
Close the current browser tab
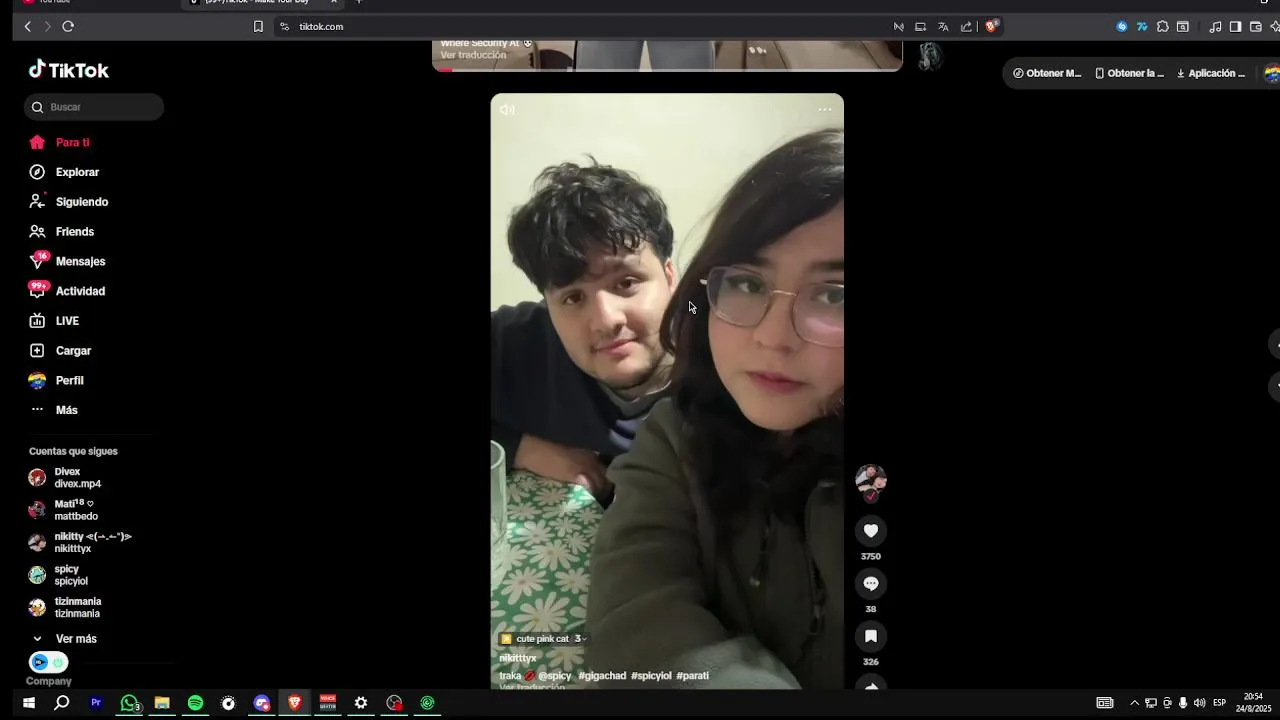[x=334, y=1]
